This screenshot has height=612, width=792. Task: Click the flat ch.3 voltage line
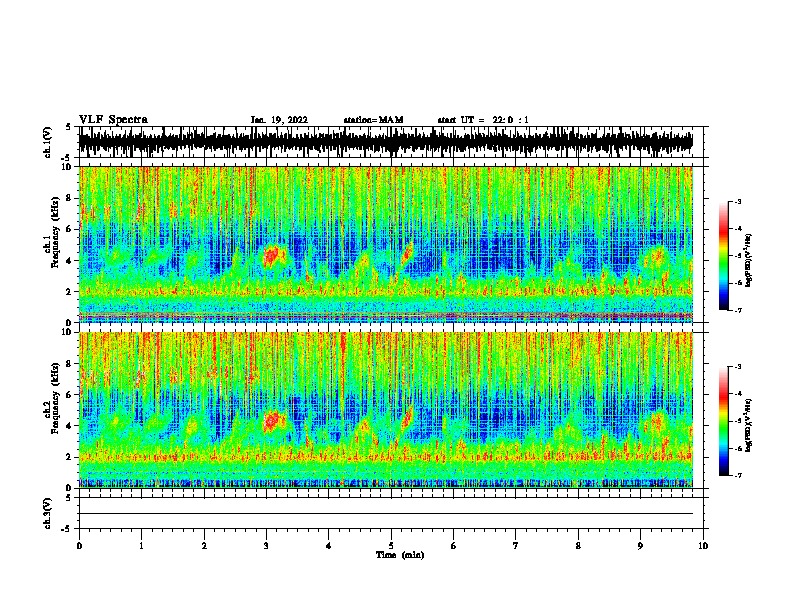[386, 514]
